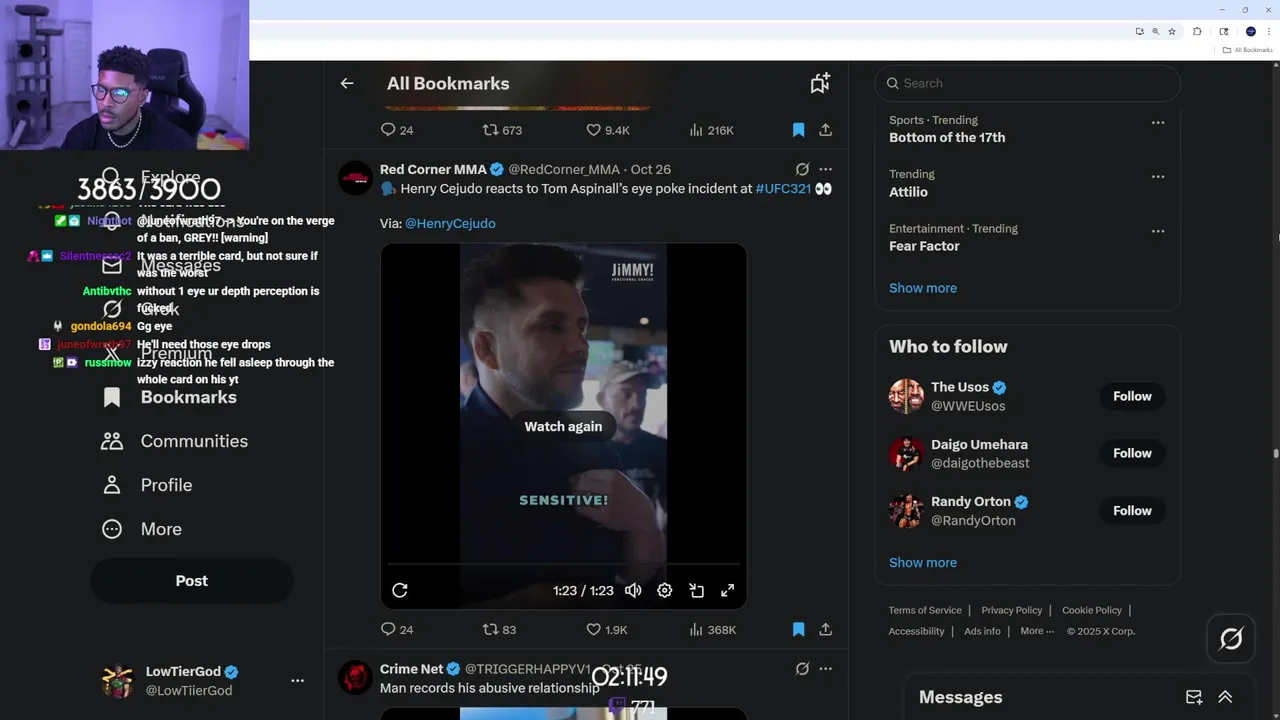Show more Who to follow suggestions
The width and height of the screenshot is (1280, 720).
pos(923,562)
